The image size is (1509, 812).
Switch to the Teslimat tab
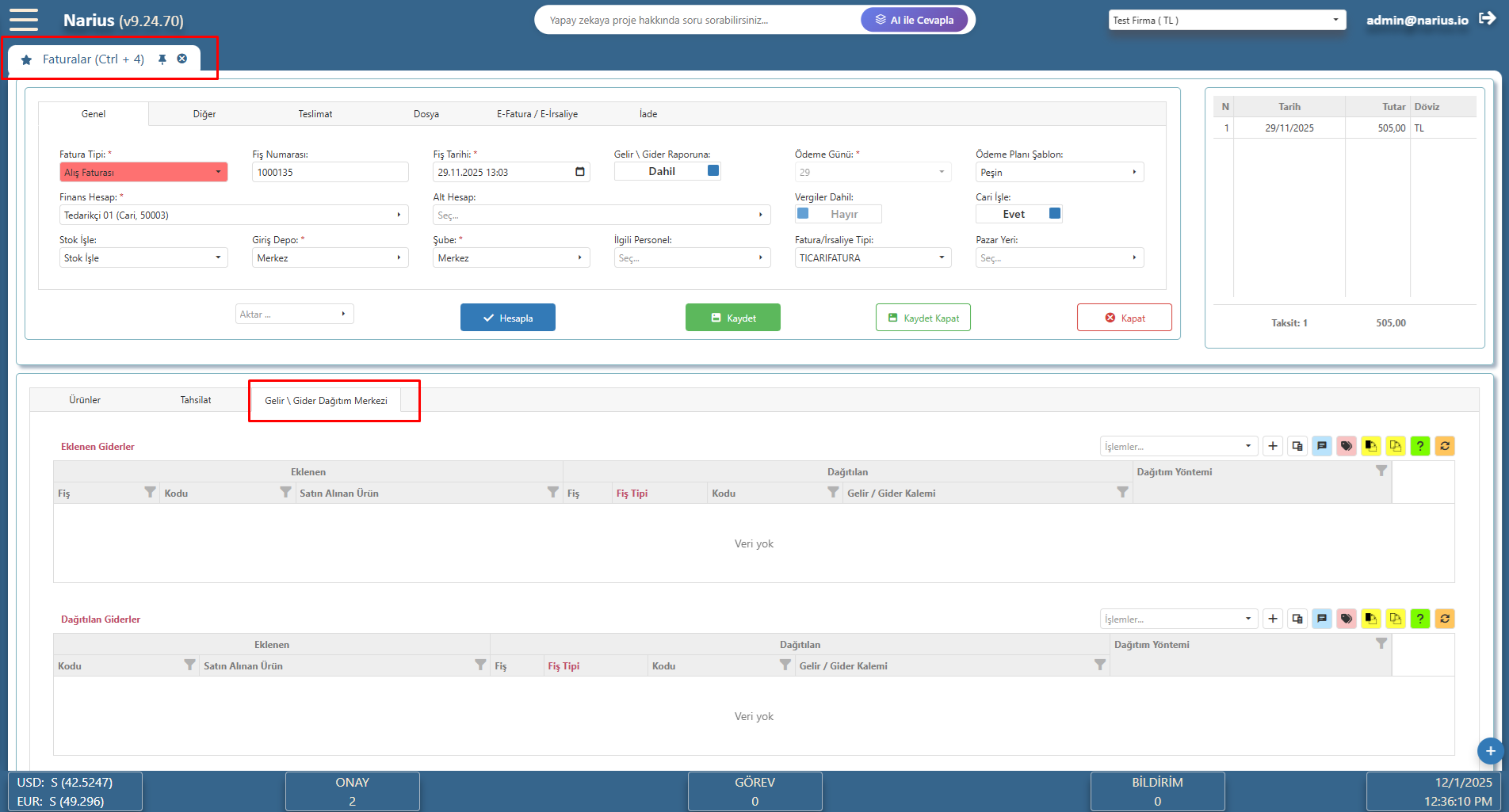coord(315,114)
